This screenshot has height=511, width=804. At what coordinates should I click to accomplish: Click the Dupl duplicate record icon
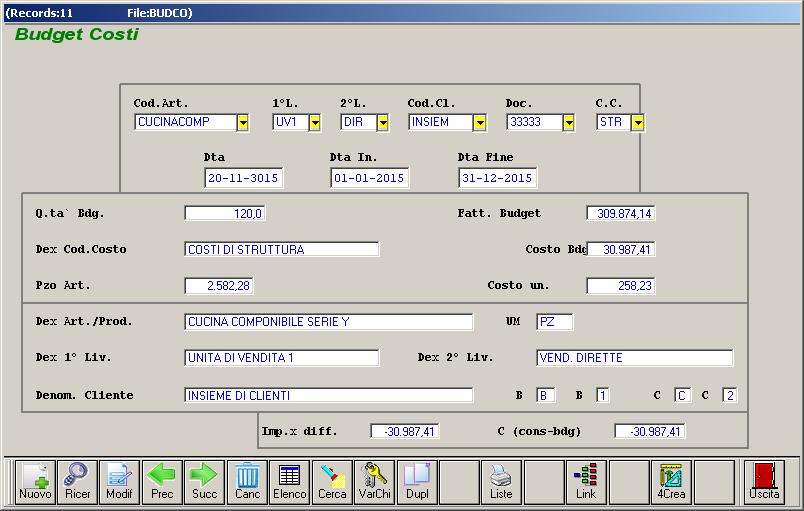[x=417, y=482]
